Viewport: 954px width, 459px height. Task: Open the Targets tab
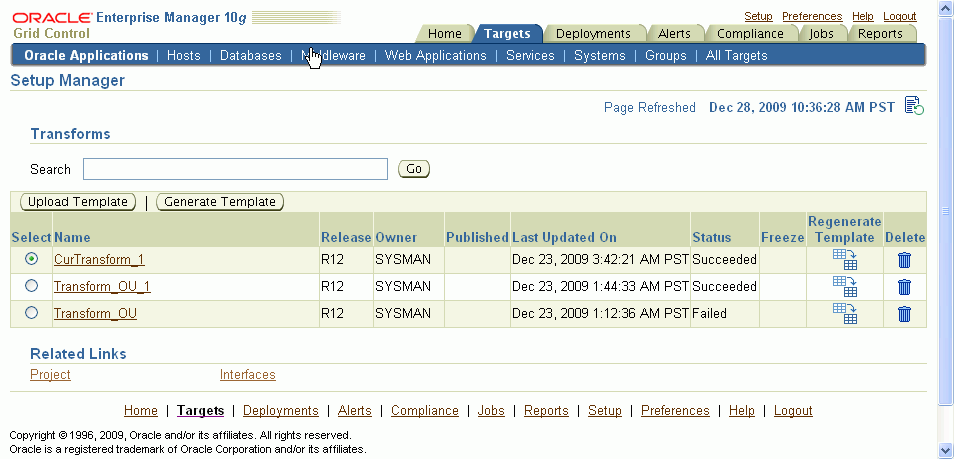coord(507,33)
